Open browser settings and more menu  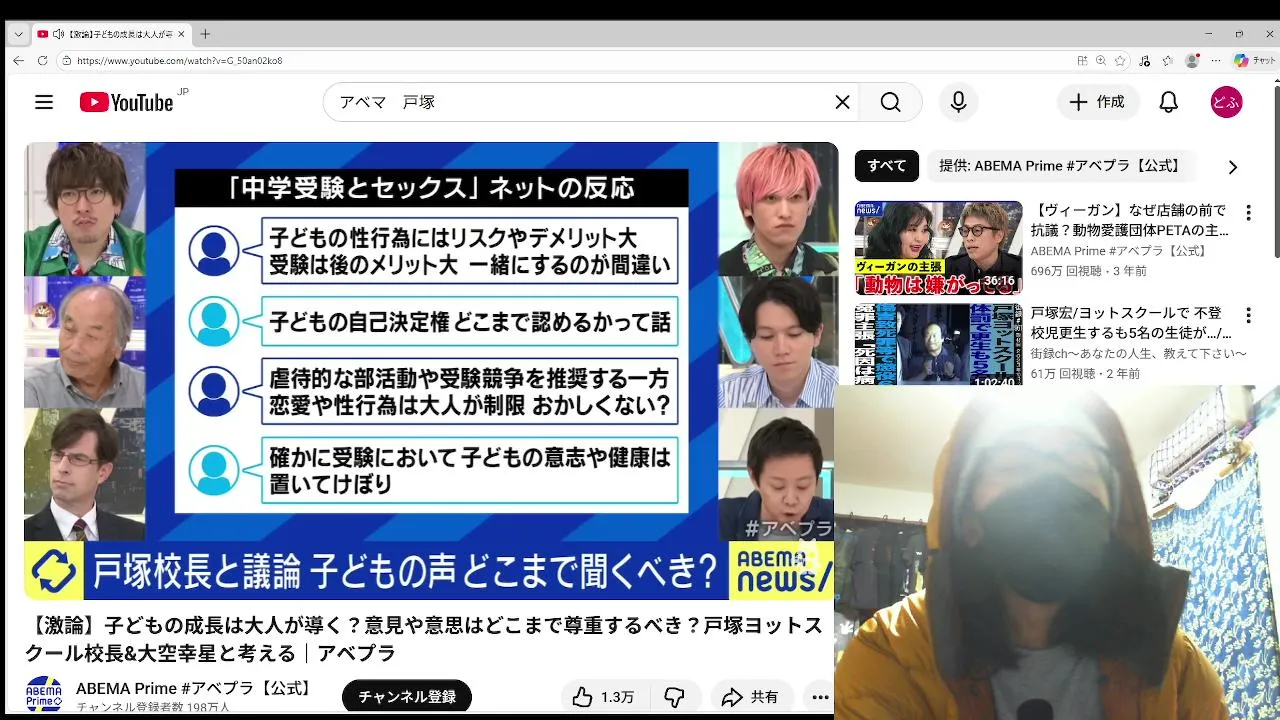tap(1214, 61)
